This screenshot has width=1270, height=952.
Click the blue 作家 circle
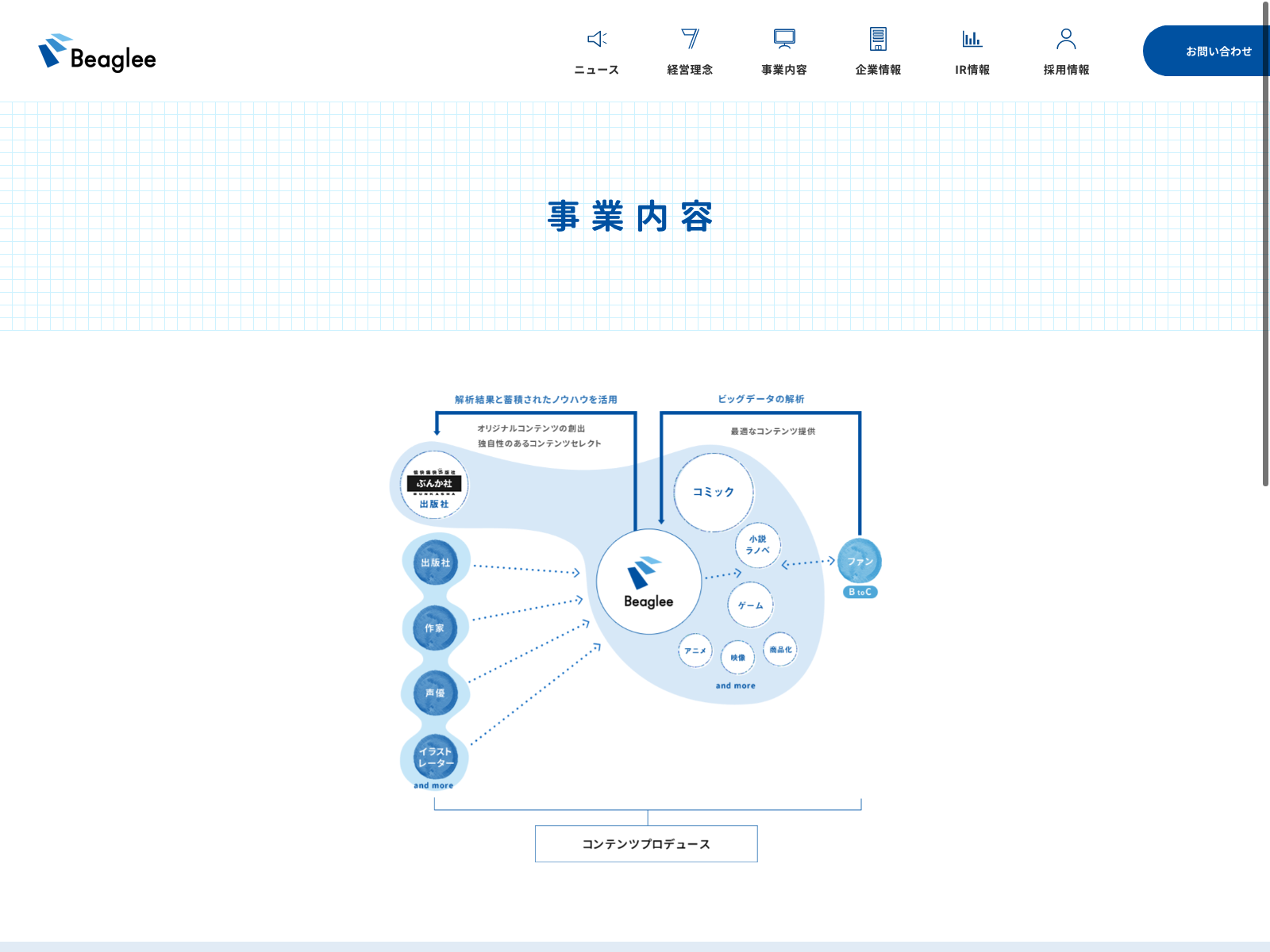point(435,628)
